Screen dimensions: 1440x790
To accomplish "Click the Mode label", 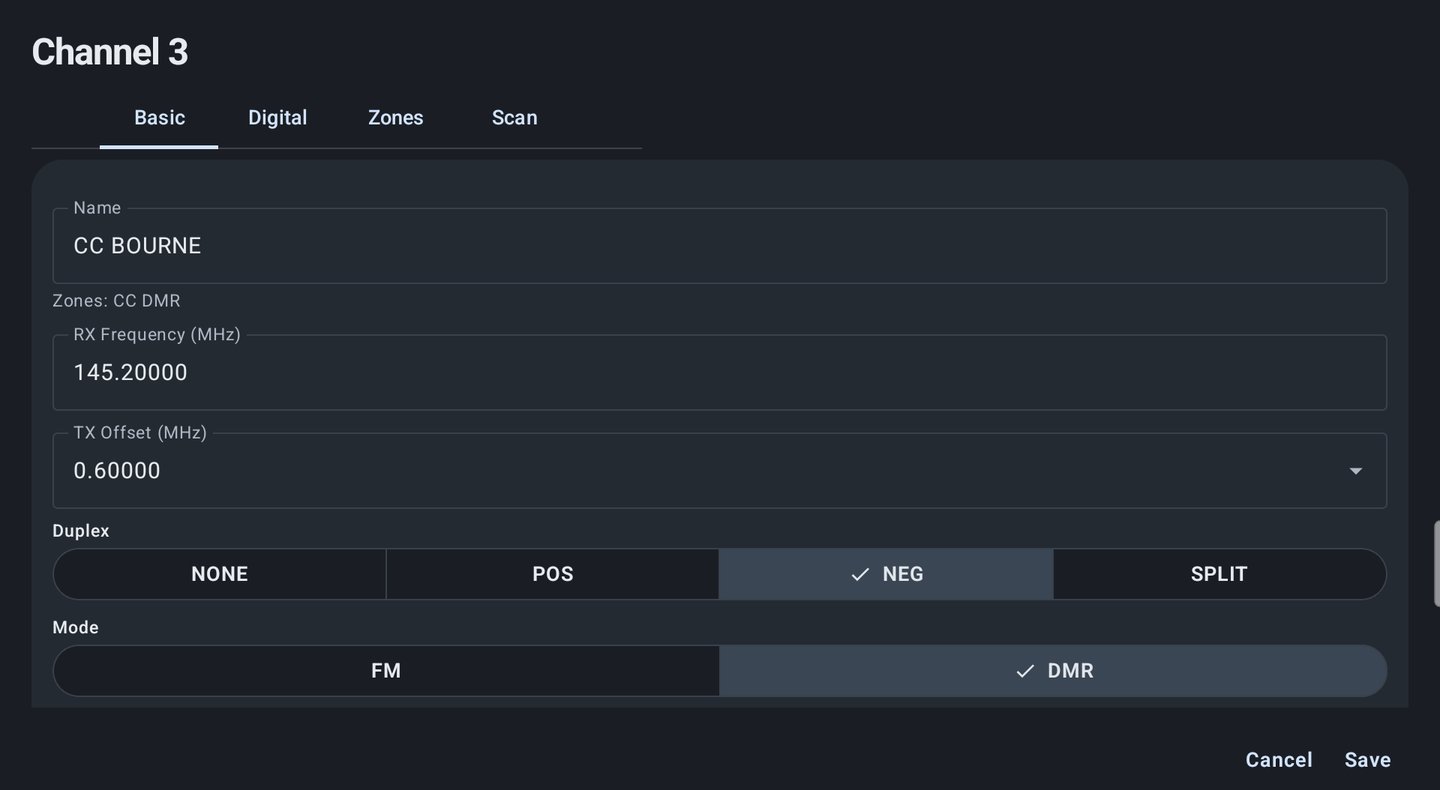I will 76,628.
